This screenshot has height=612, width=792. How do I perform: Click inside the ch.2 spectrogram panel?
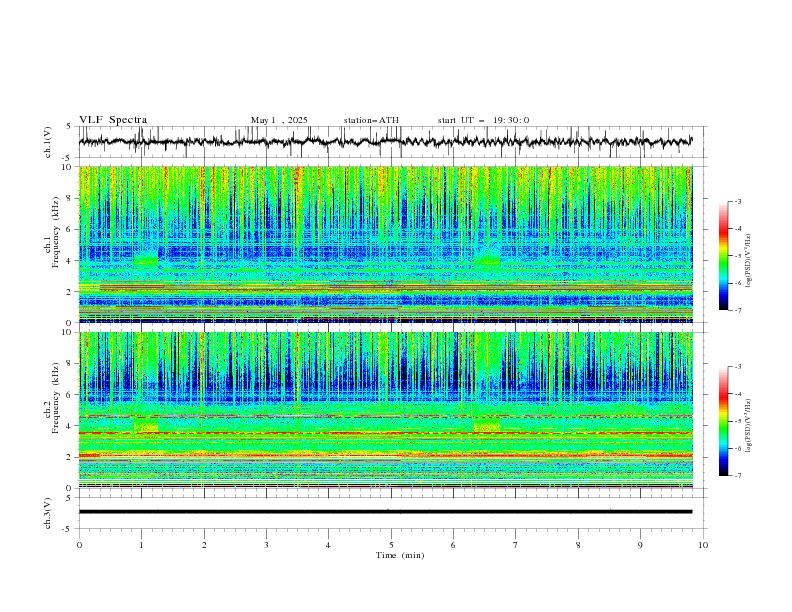[385, 410]
